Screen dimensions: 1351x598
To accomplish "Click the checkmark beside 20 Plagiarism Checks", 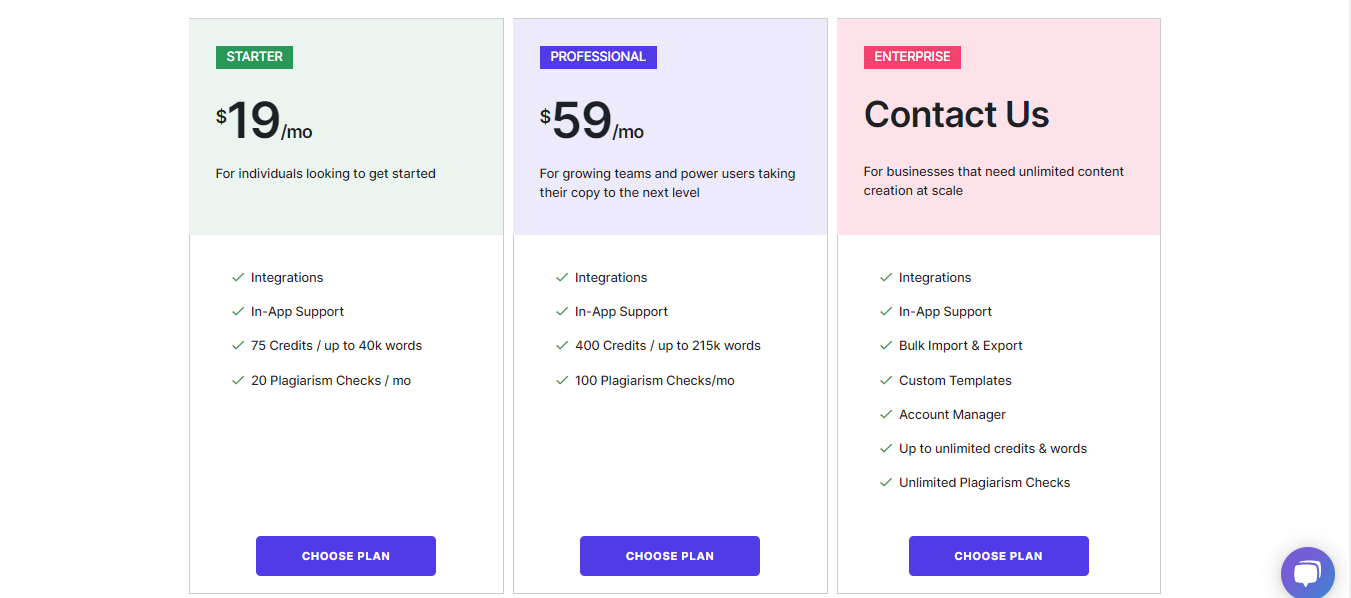I will pyautogui.click(x=238, y=380).
